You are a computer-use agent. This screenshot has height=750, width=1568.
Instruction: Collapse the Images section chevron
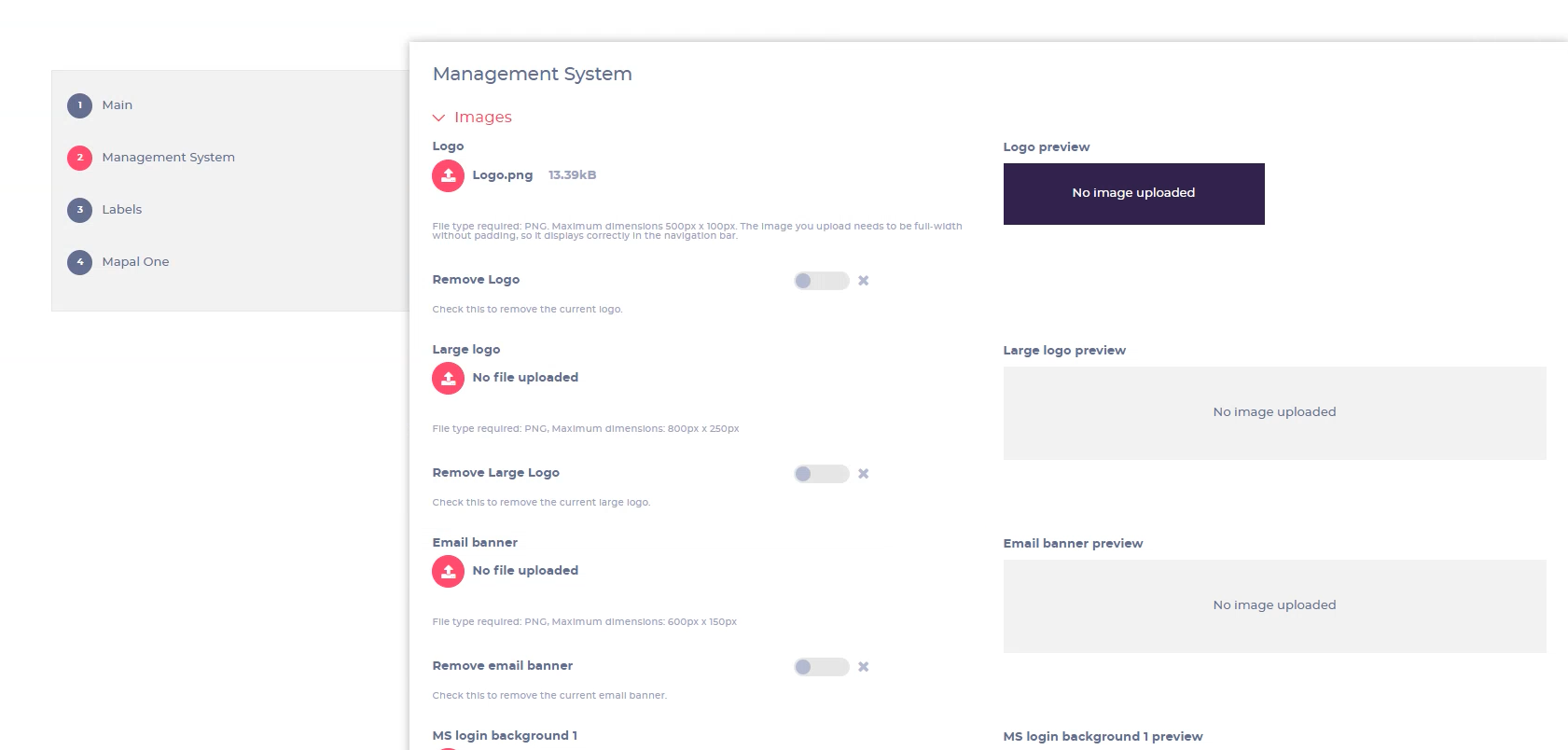click(x=438, y=118)
